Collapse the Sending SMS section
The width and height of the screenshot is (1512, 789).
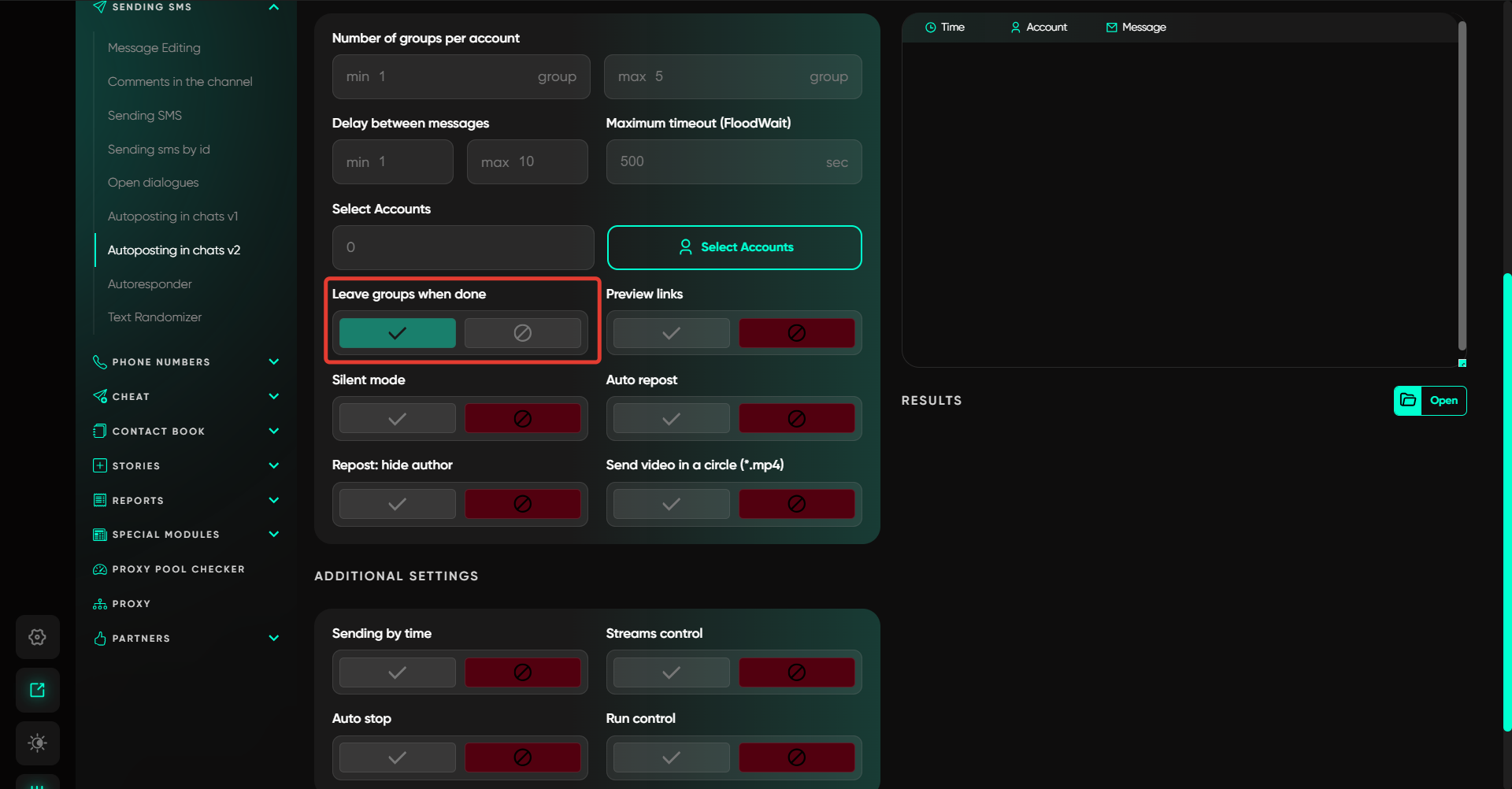[273, 7]
